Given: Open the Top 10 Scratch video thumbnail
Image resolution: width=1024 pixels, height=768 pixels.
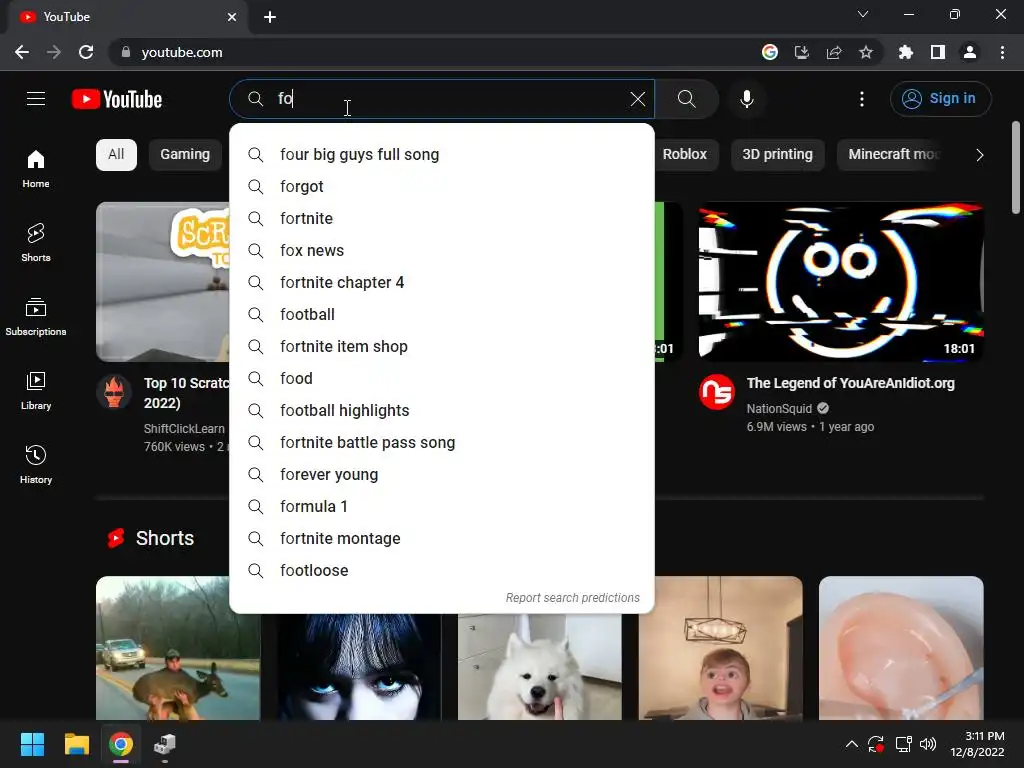Looking at the screenshot, I should point(163,281).
